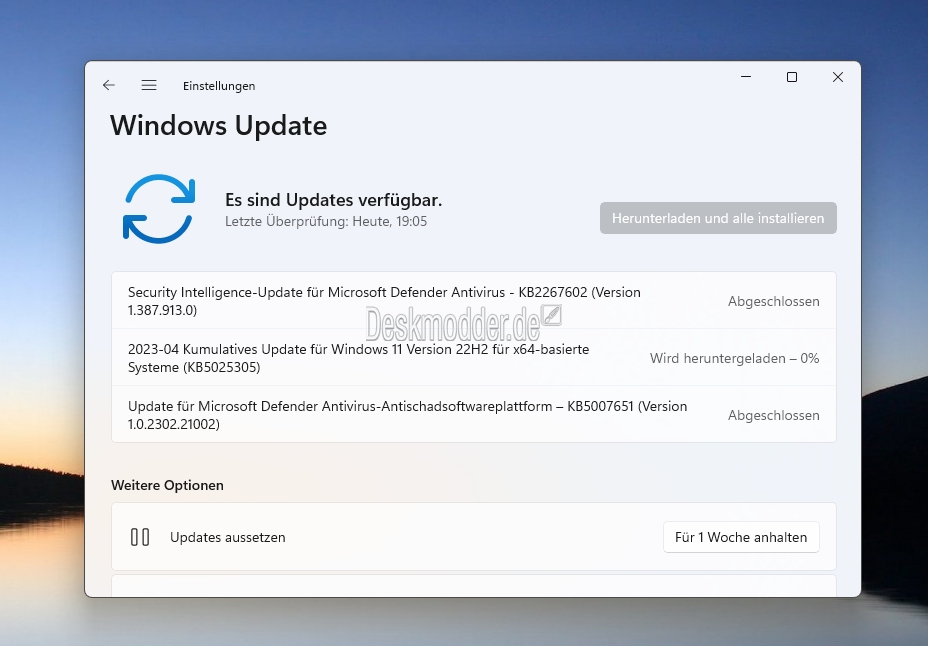Click the Einstellungen window title
928x646 pixels.
(x=219, y=86)
